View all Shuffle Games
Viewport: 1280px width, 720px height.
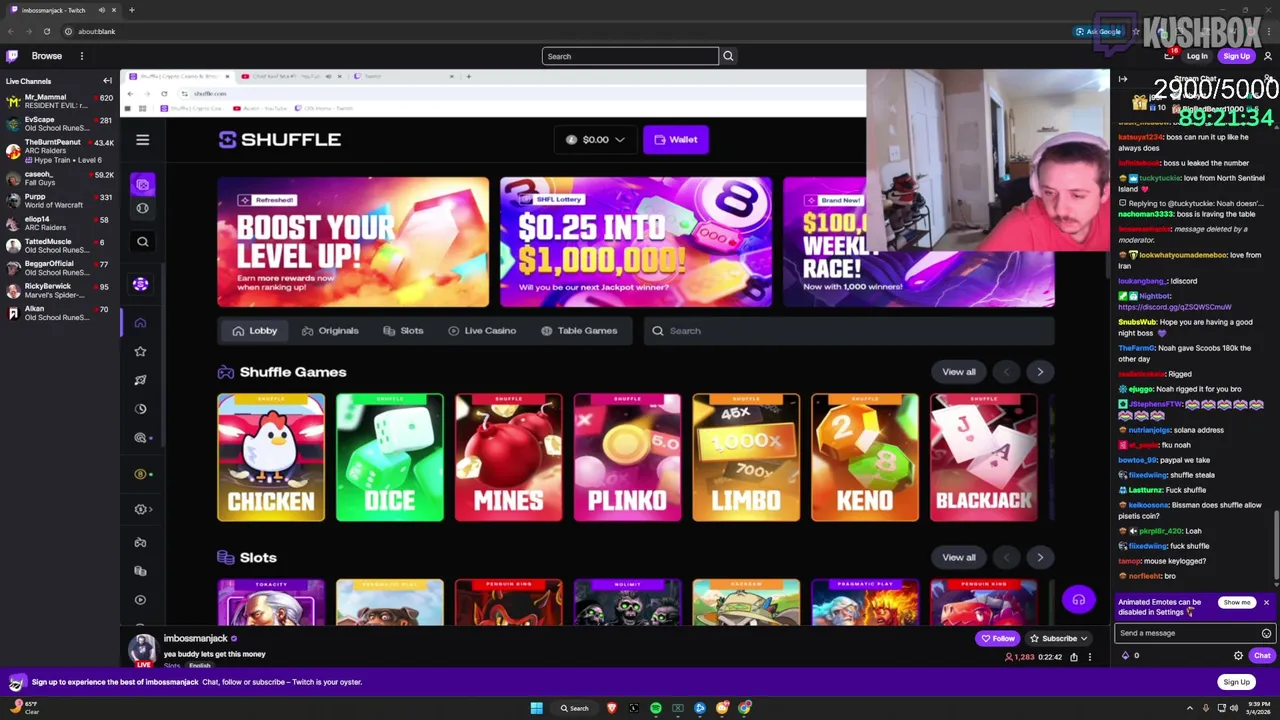(x=959, y=372)
